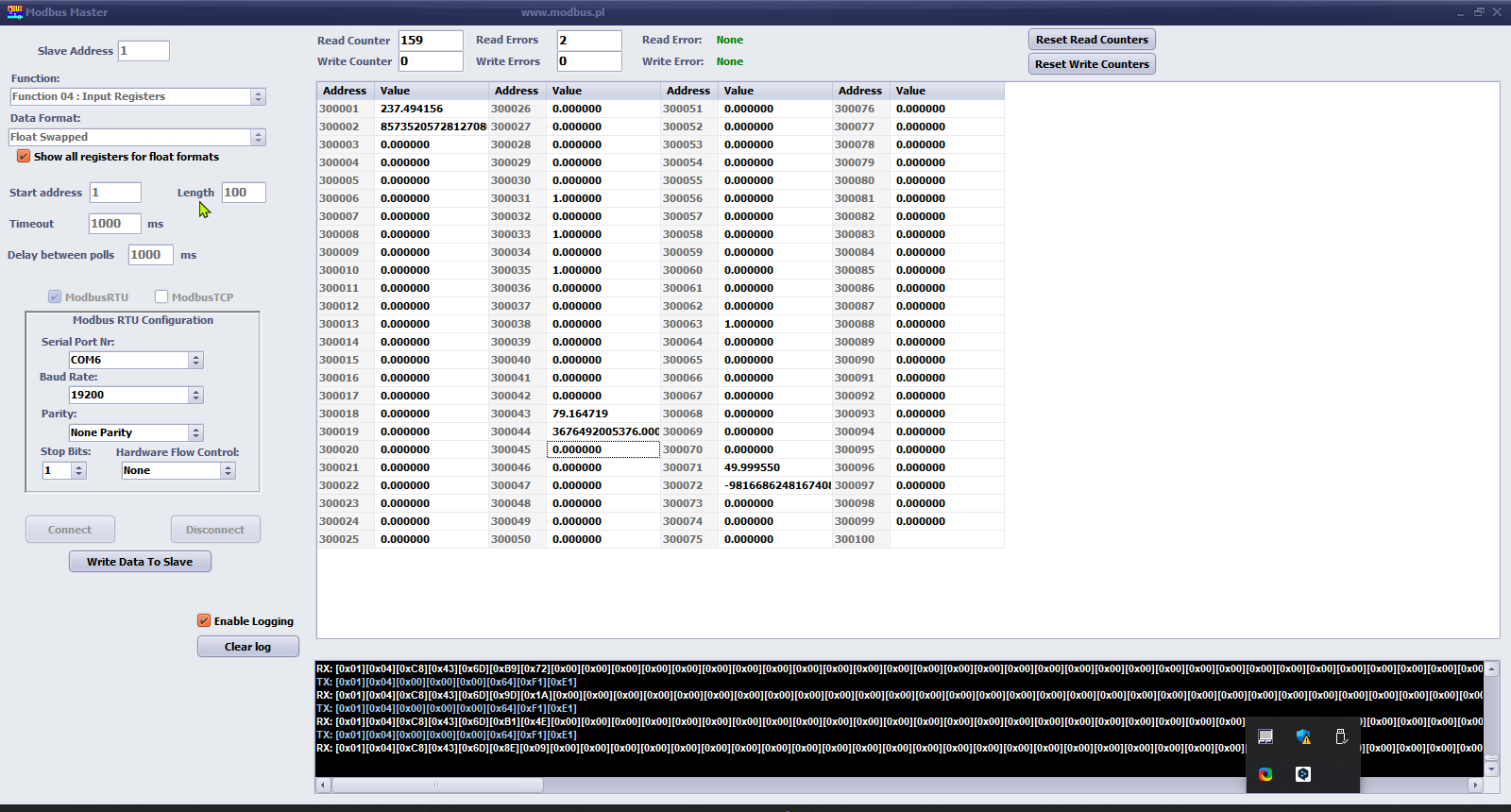Click the highlighted value cell of 300045

pyautogui.click(x=603, y=449)
